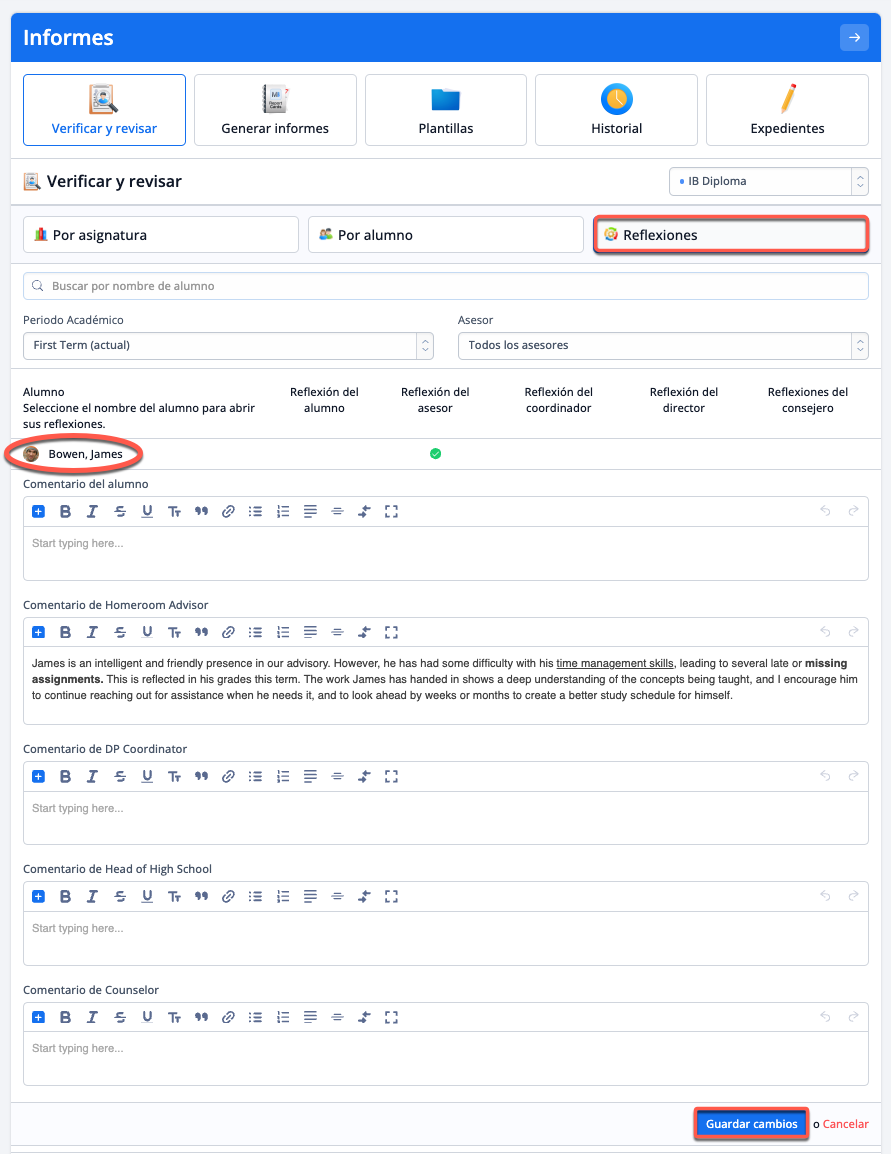Apply italic in Homeroom Advisor comment toolbar
This screenshot has height=1154, width=891.
coord(92,632)
